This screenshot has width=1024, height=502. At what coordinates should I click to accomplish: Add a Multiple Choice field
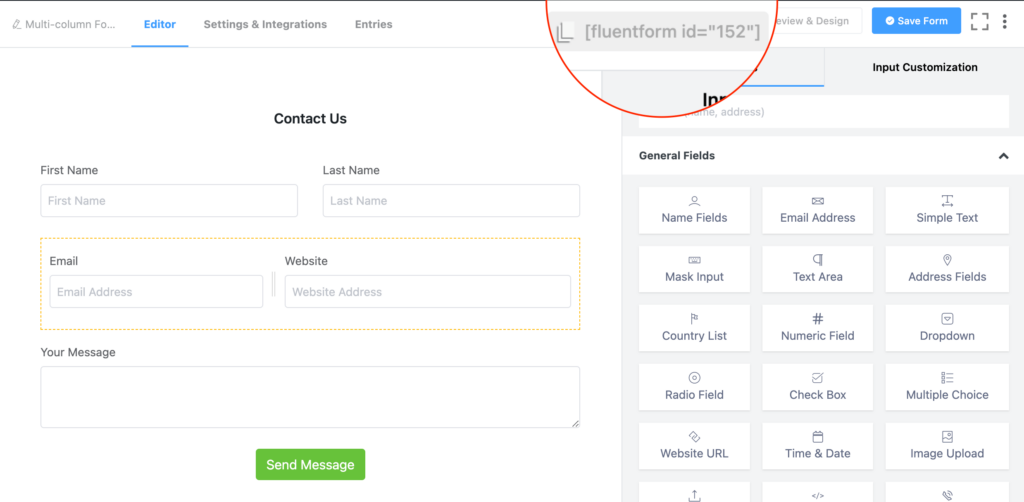947,387
